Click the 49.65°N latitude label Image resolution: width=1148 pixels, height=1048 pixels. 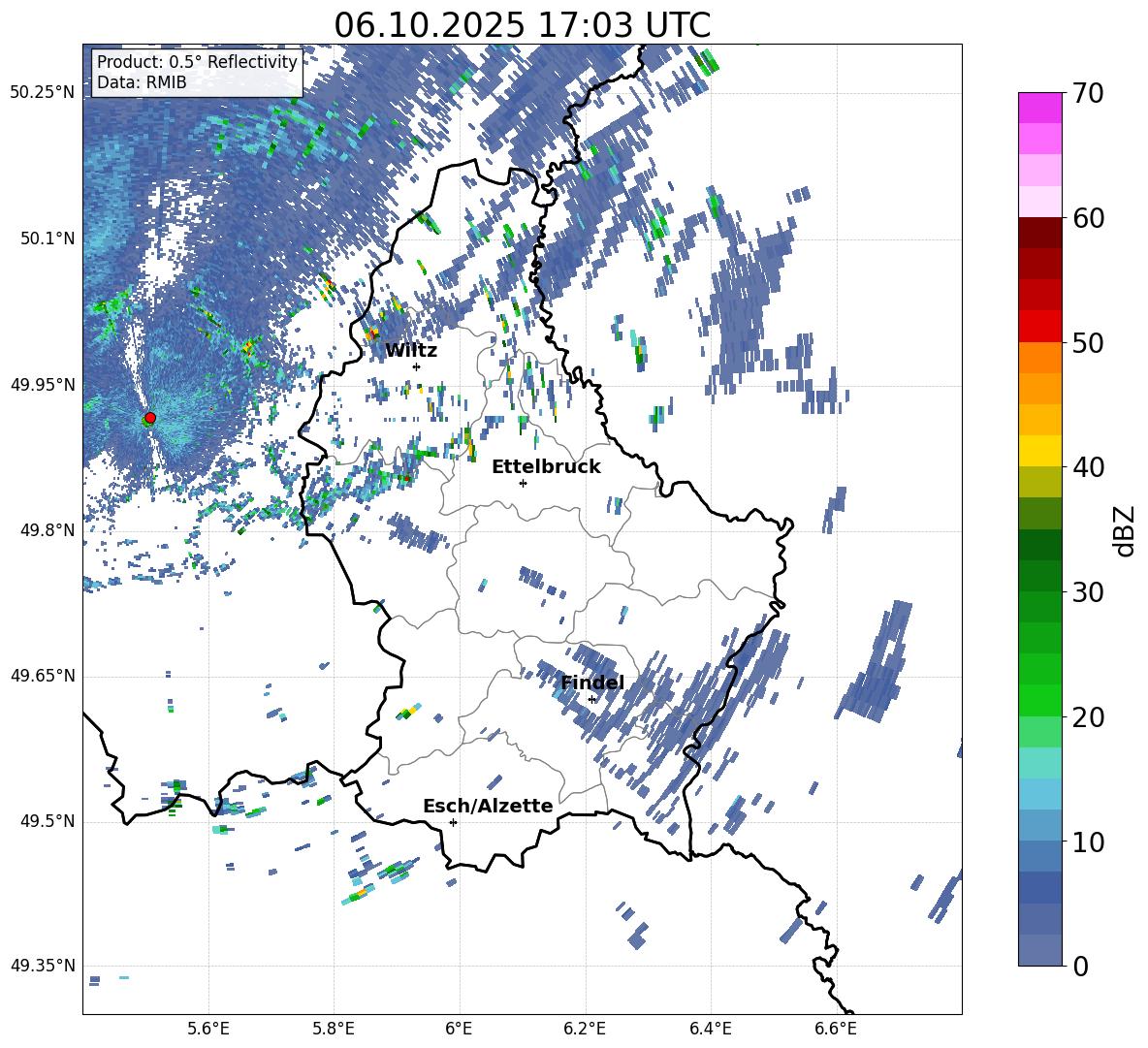coord(43,675)
